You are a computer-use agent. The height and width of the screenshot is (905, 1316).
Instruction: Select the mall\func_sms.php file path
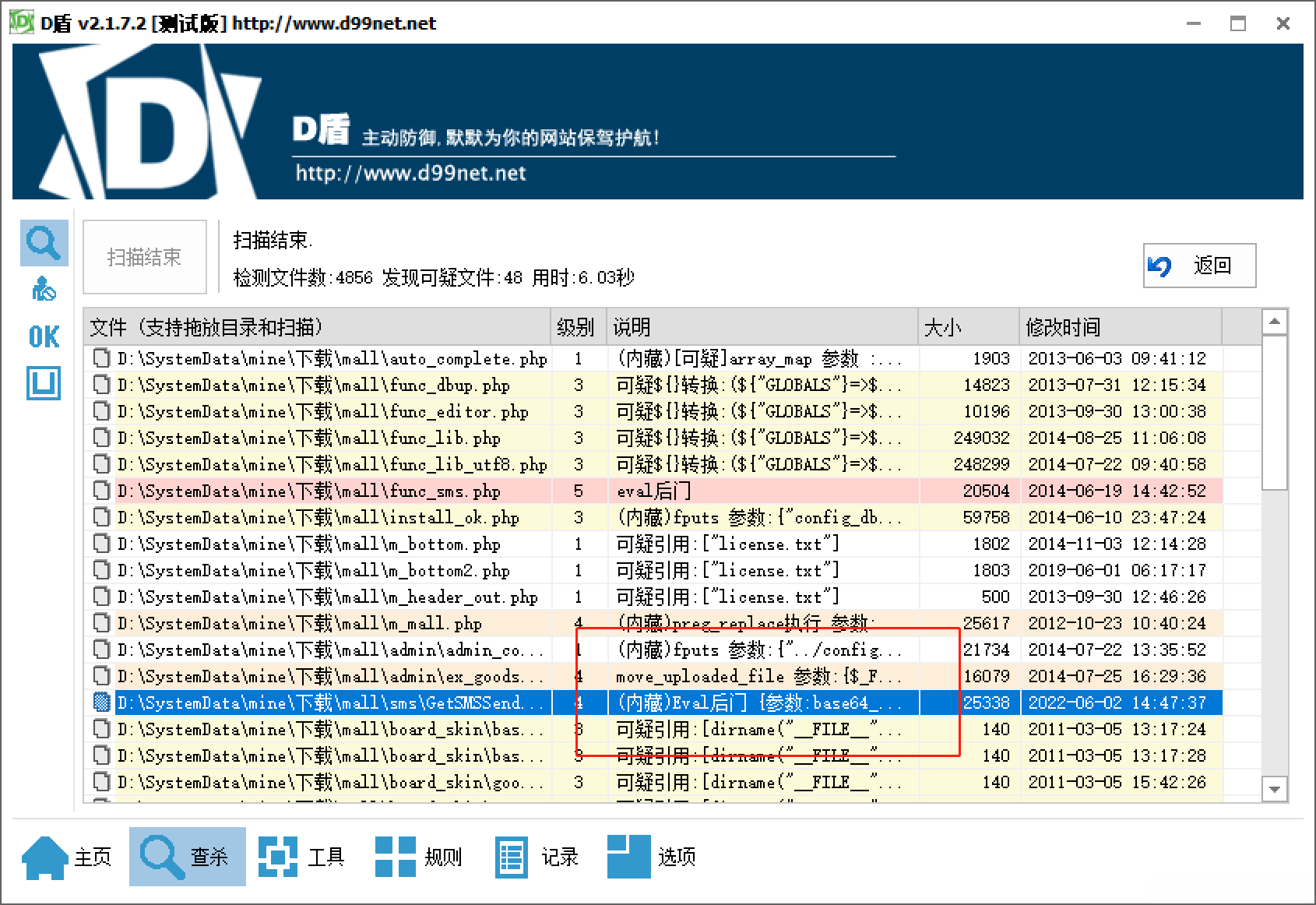click(x=309, y=491)
